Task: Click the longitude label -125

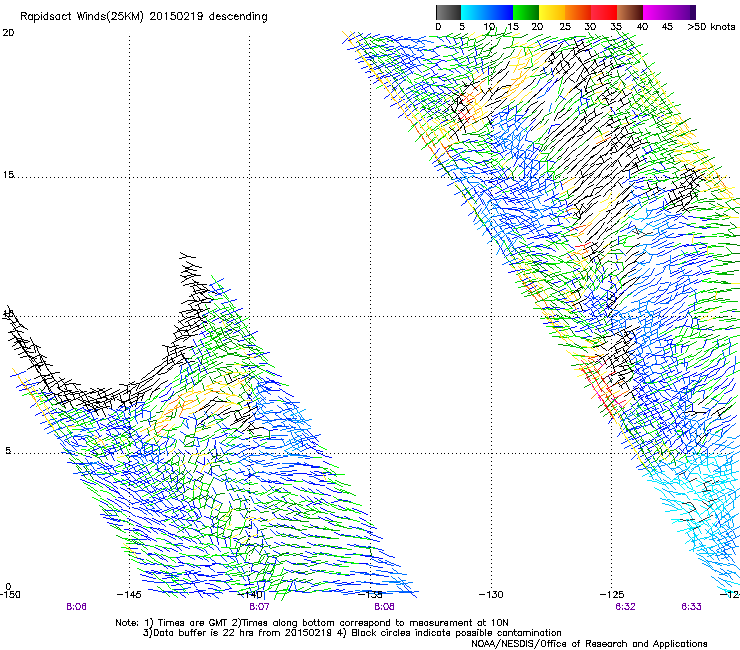Action: (612, 594)
